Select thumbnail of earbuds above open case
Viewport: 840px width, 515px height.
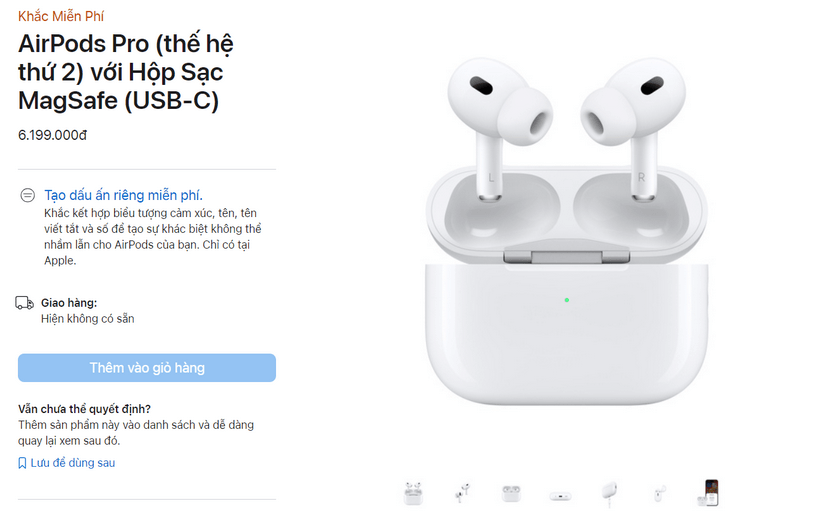(x=413, y=493)
